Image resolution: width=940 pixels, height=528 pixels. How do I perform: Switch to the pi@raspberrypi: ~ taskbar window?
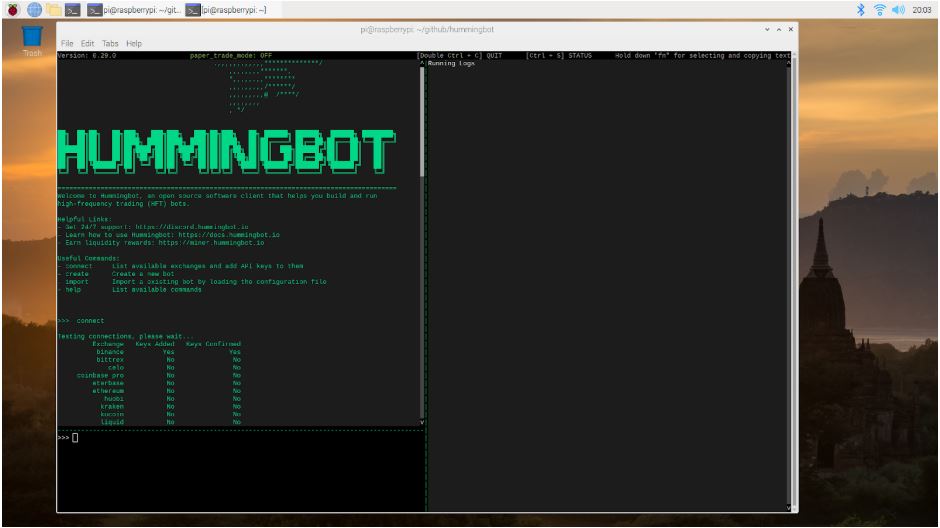226,10
